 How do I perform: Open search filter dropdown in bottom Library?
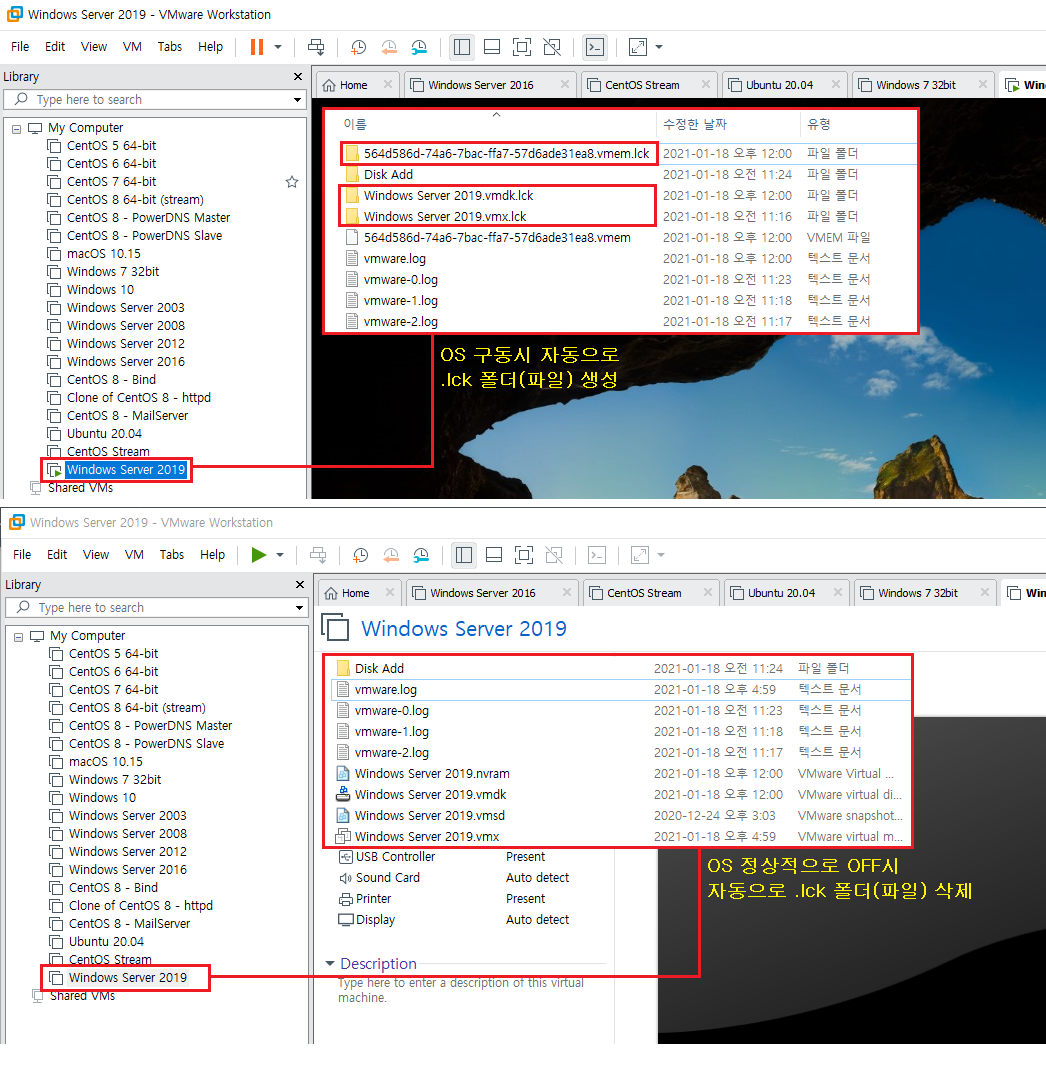[299, 608]
